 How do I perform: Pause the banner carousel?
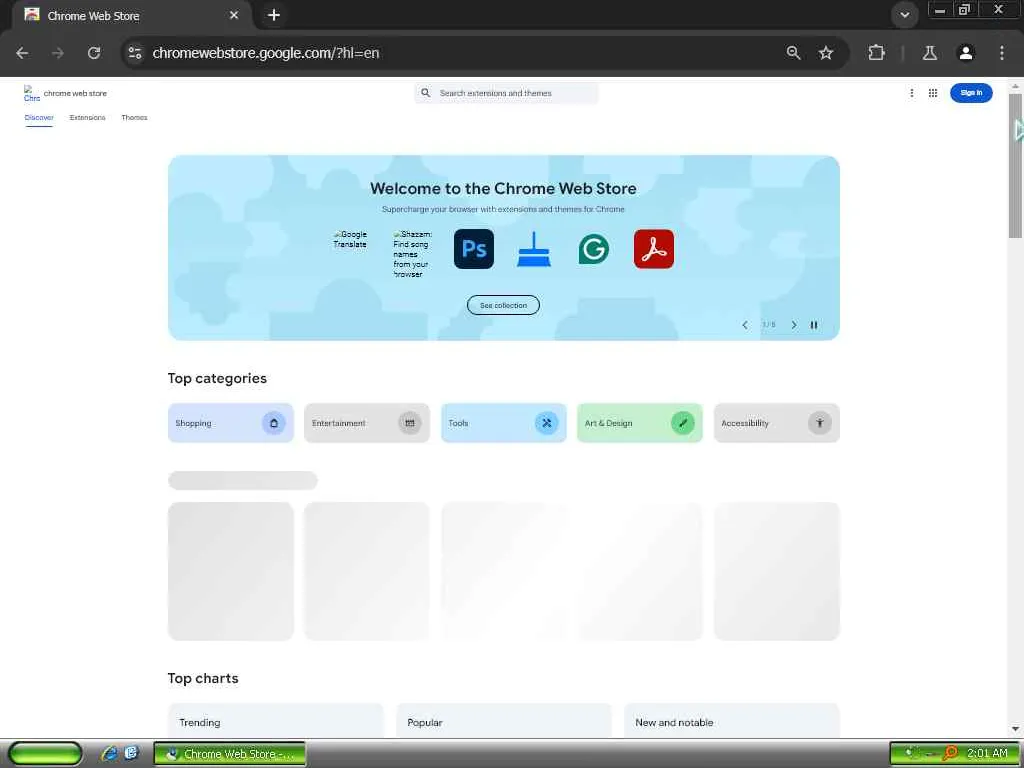[x=814, y=325]
